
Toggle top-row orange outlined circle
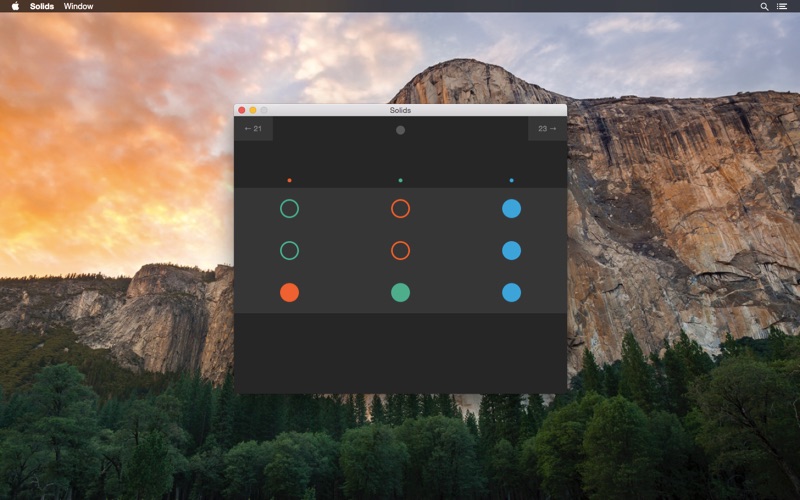[x=401, y=209]
